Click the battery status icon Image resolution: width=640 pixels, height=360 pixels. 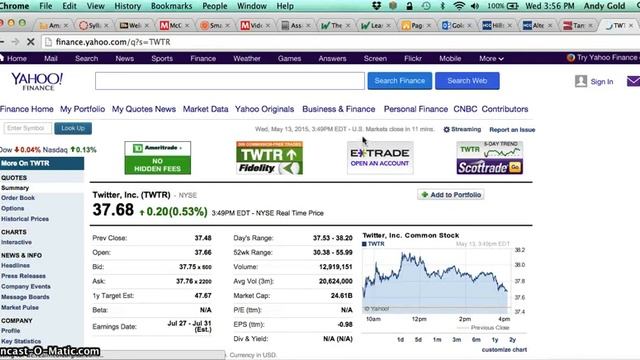click(x=513, y=6)
